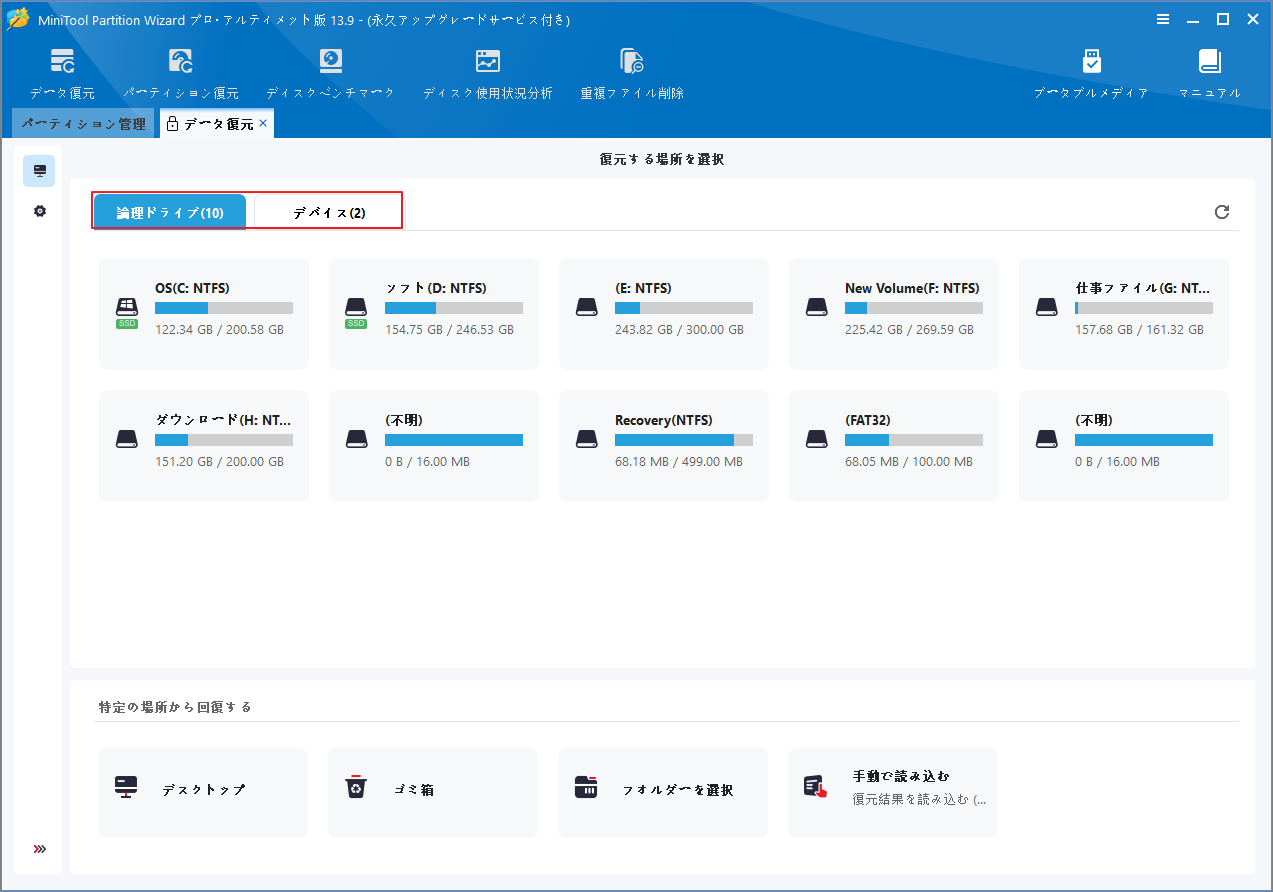The width and height of the screenshot is (1273, 892).
Task: Click the Recovery(NTFS) drive icon
Action: (x=586, y=438)
